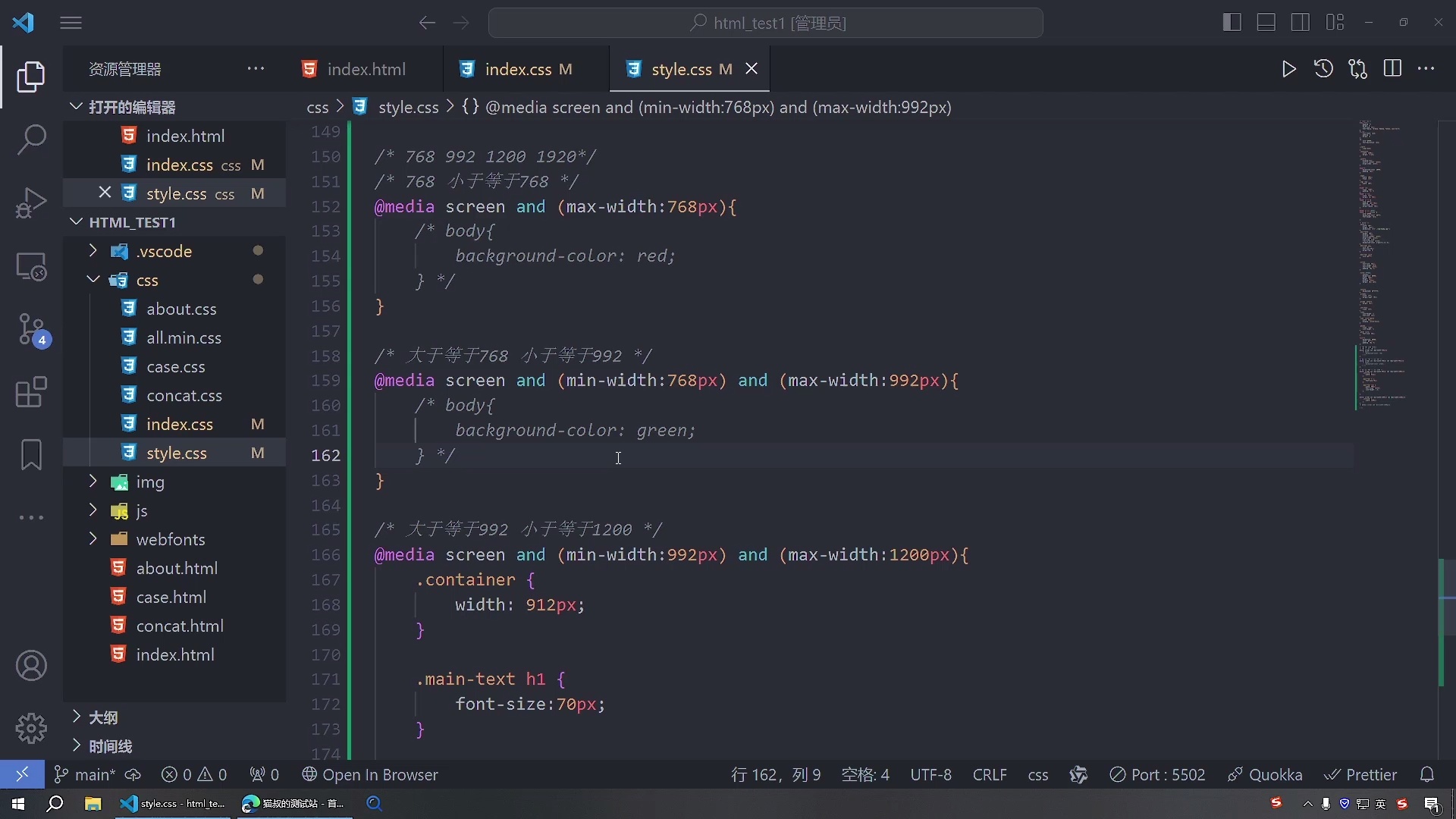Click Open In Browser in status bar
This screenshot has width=1456, height=819.
point(379,774)
